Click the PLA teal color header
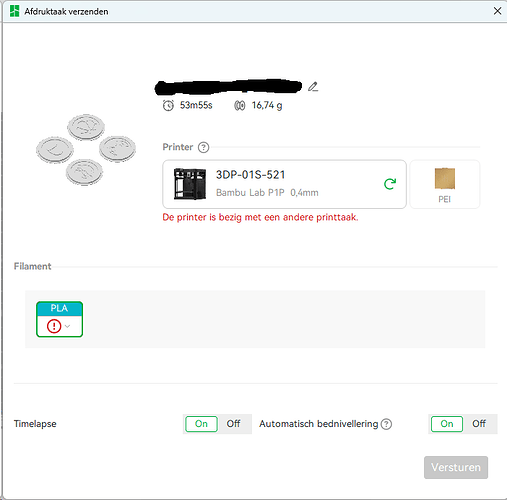This screenshot has height=500, width=507. [x=59, y=308]
